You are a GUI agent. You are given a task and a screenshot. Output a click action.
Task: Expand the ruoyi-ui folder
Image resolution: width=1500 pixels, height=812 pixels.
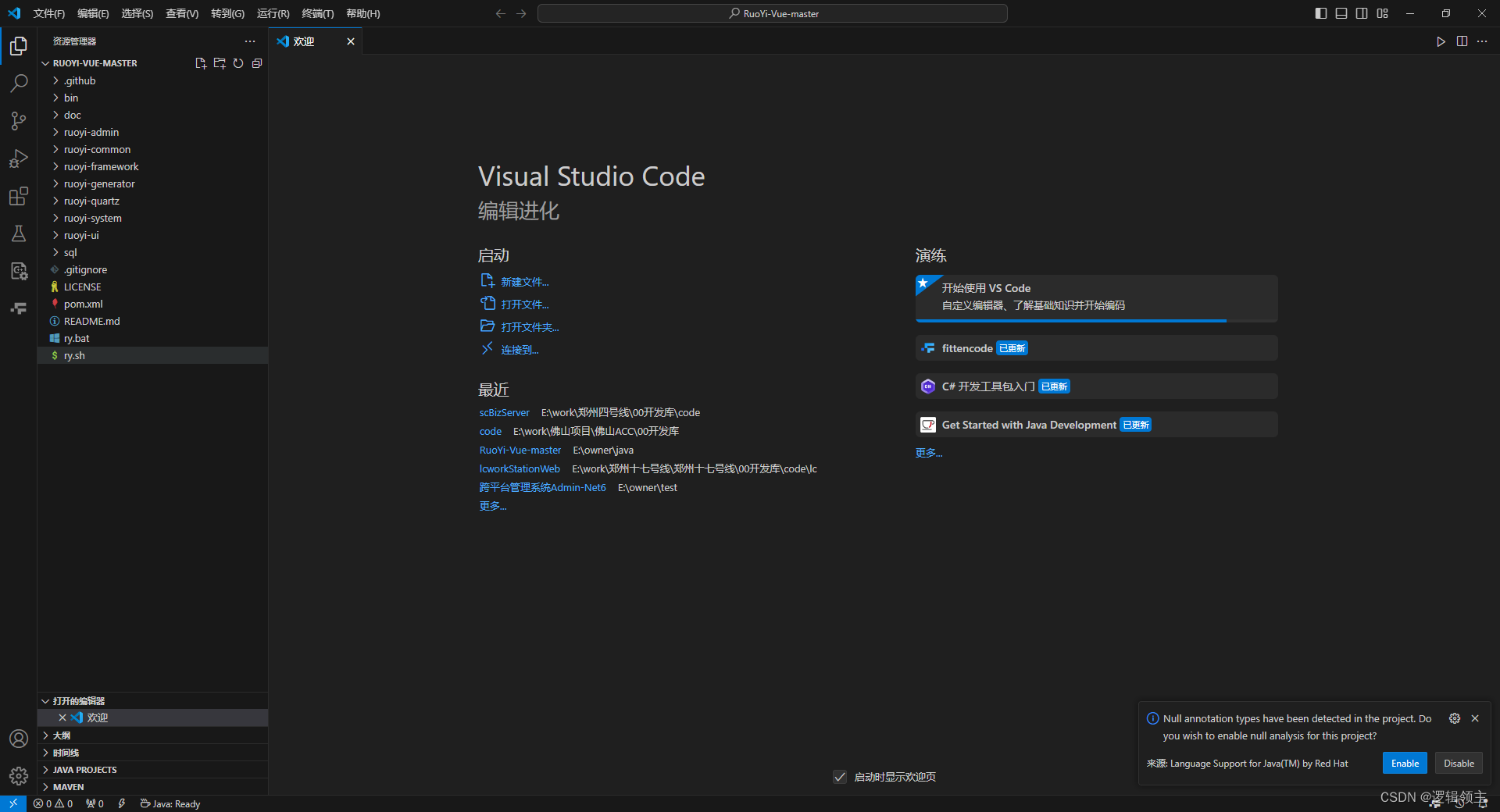click(x=153, y=235)
